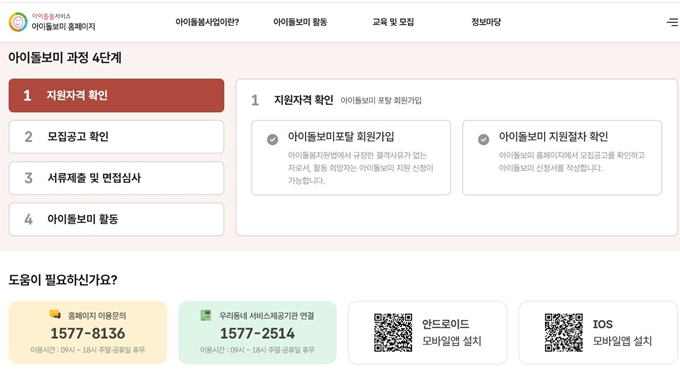Click the 우리동네 서비스제공기관 연결 phone icon
The width and height of the screenshot is (680, 380).
(206, 315)
